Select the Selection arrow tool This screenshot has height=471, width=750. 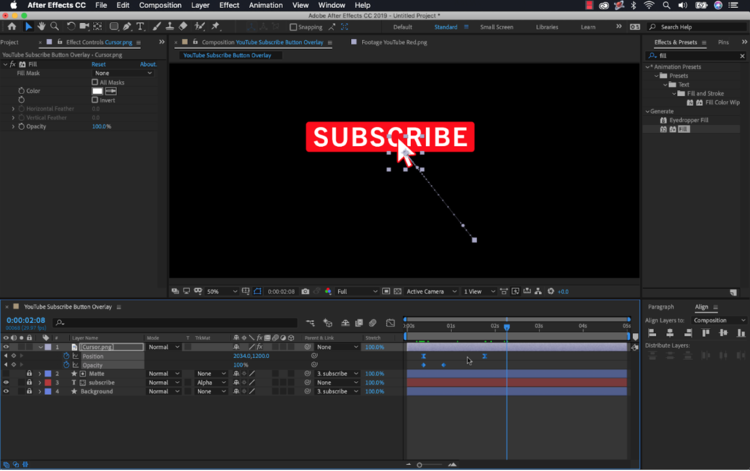point(29,27)
